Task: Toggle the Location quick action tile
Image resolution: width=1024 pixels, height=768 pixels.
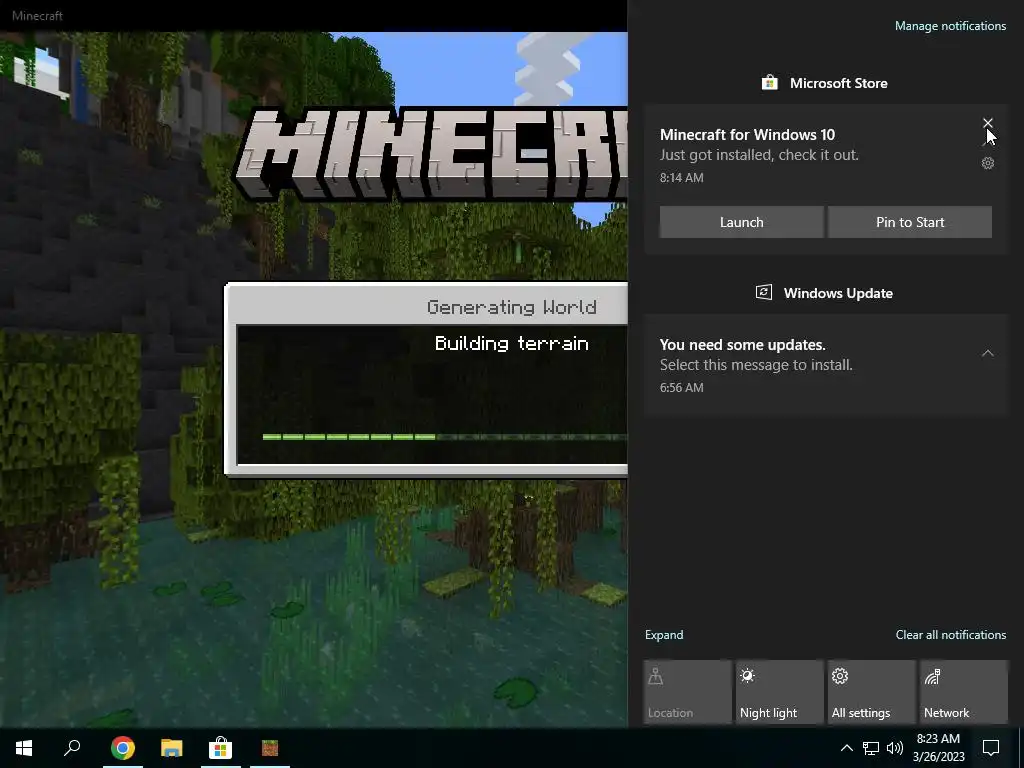Action: 687,692
